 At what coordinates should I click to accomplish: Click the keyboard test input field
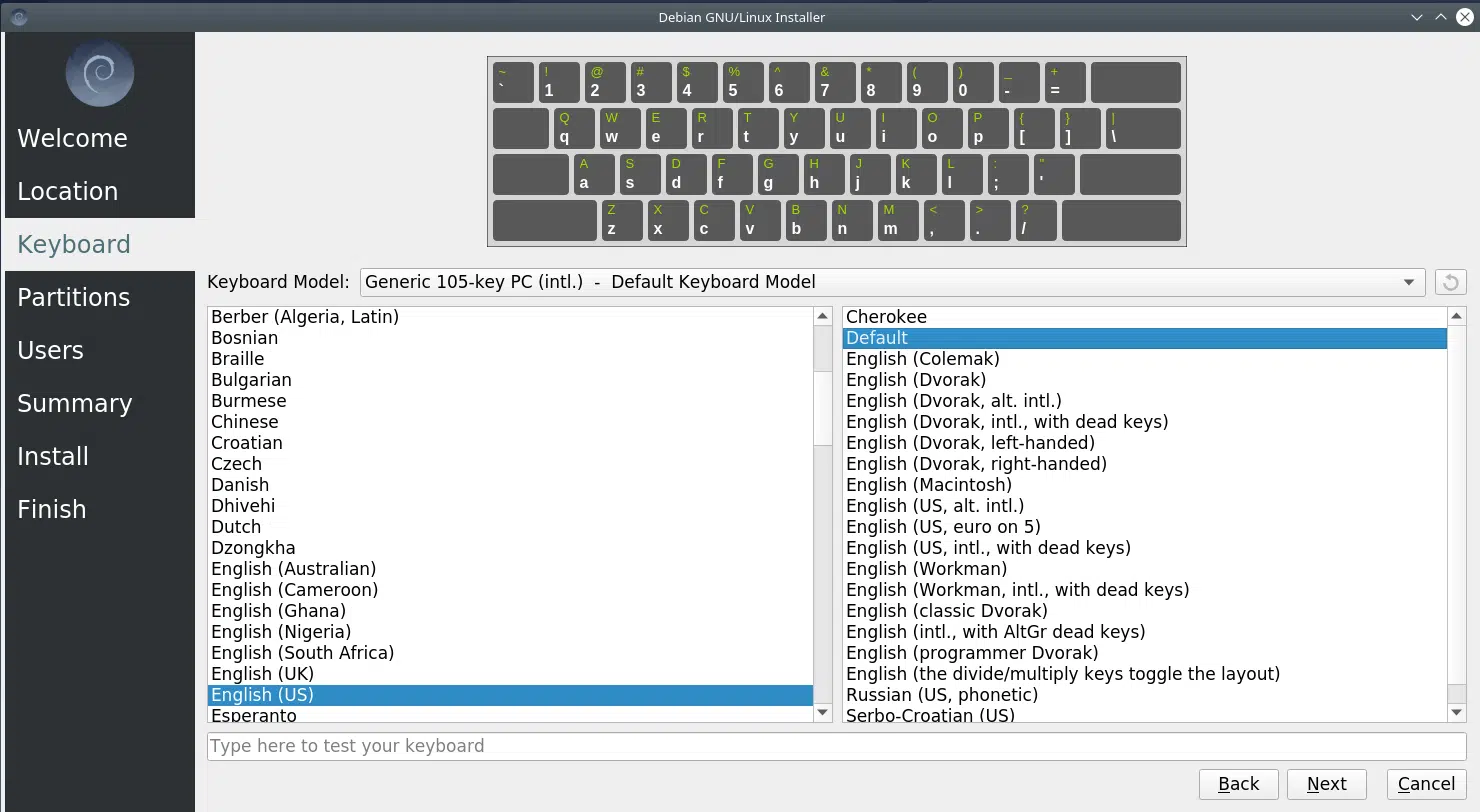(x=836, y=746)
